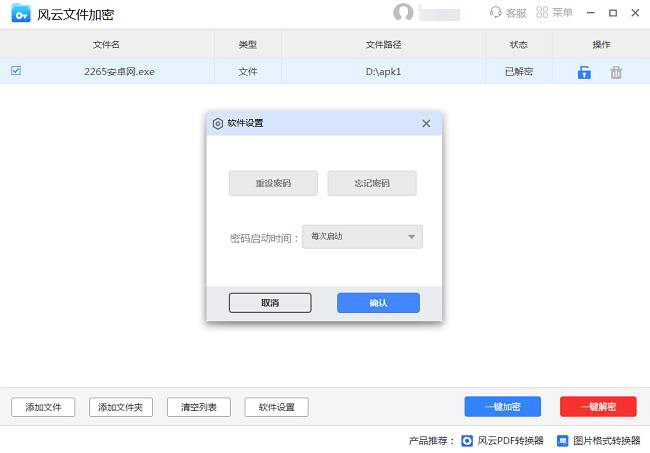
Task: Click the 已解密 status cell
Action: [519, 72]
